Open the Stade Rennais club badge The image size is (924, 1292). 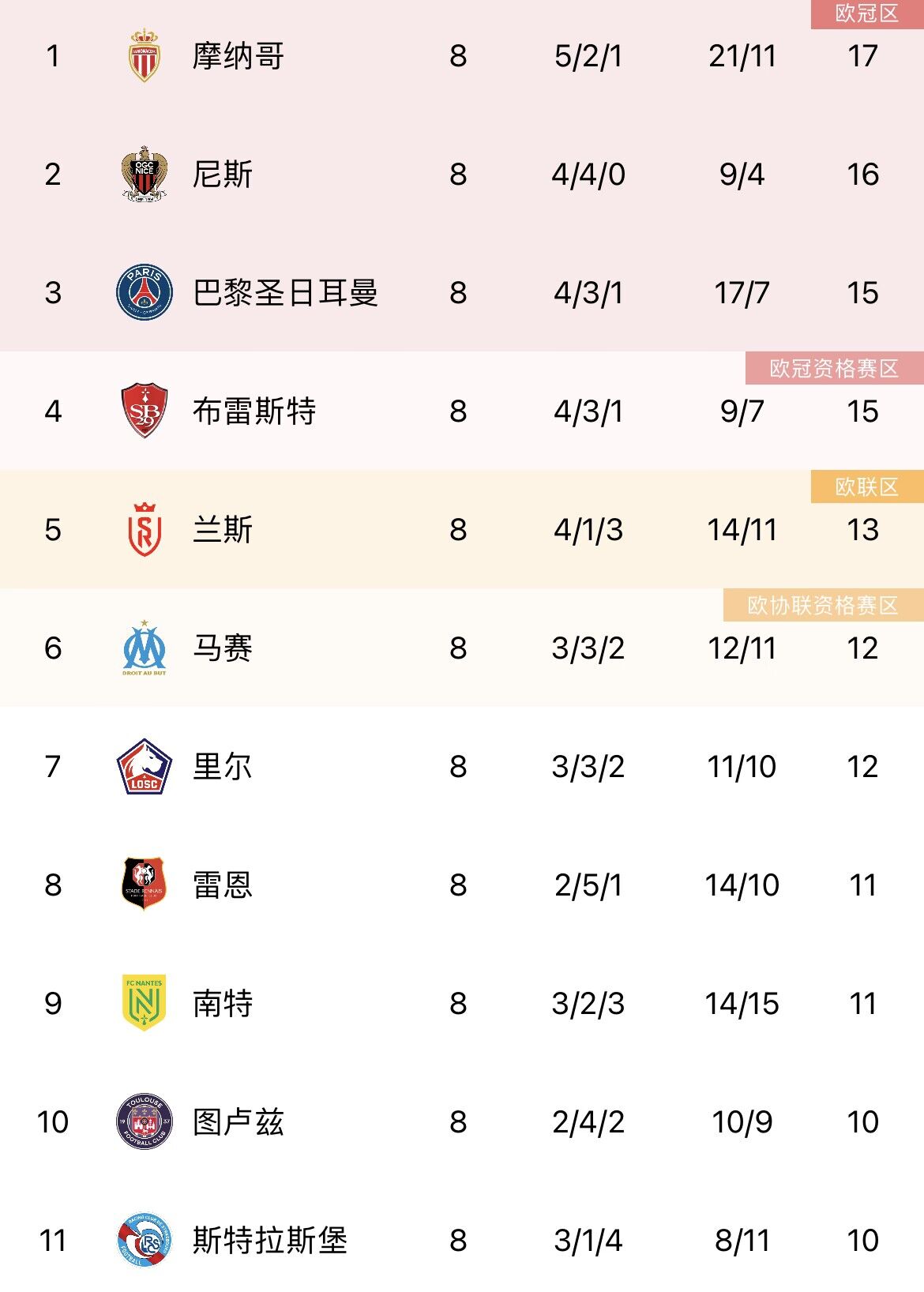coord(145,884)
